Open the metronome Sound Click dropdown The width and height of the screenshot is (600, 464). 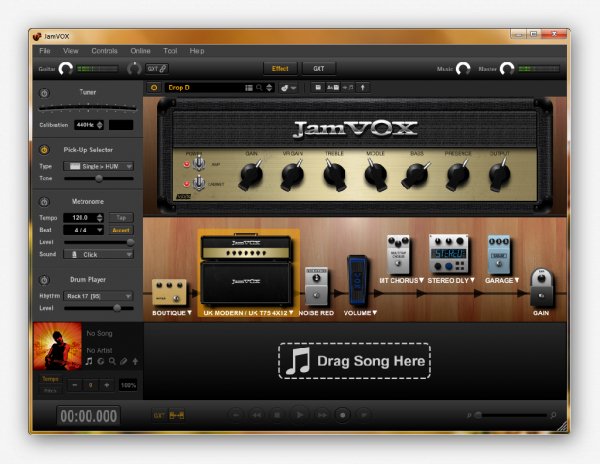(x=99, y=254)
